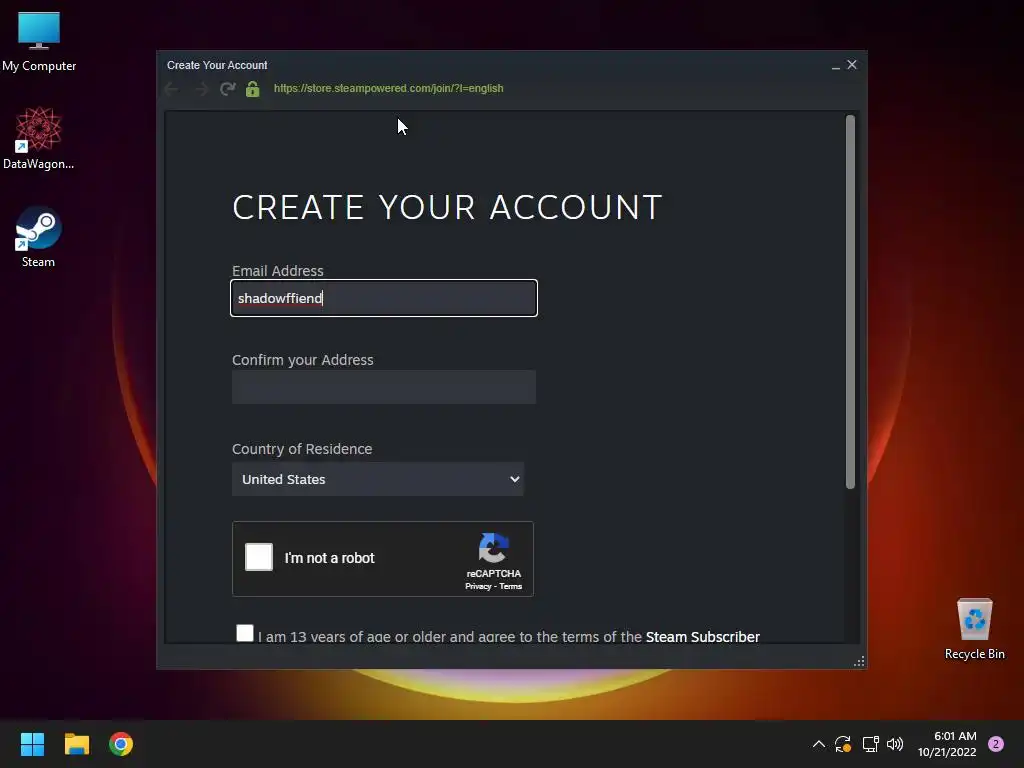Open My Computer desktop icon
The width and height of the screenshot is (1024, 768).
(x=39, y=41)
